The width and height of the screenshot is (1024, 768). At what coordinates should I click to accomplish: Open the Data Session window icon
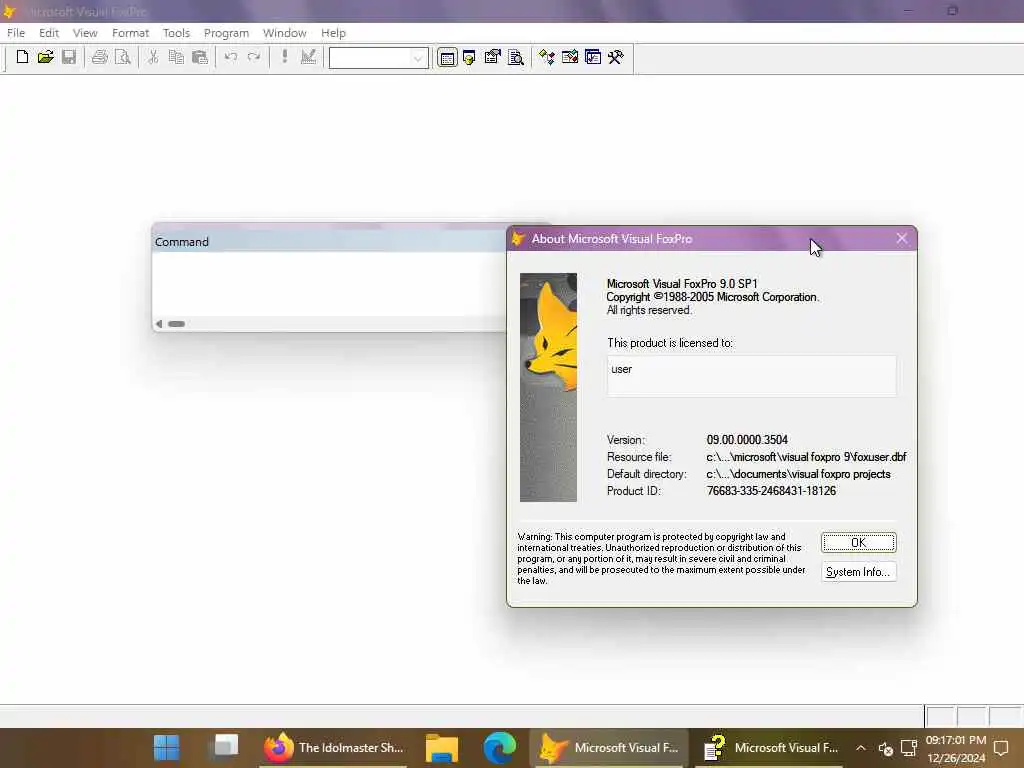tap(470, 57)
